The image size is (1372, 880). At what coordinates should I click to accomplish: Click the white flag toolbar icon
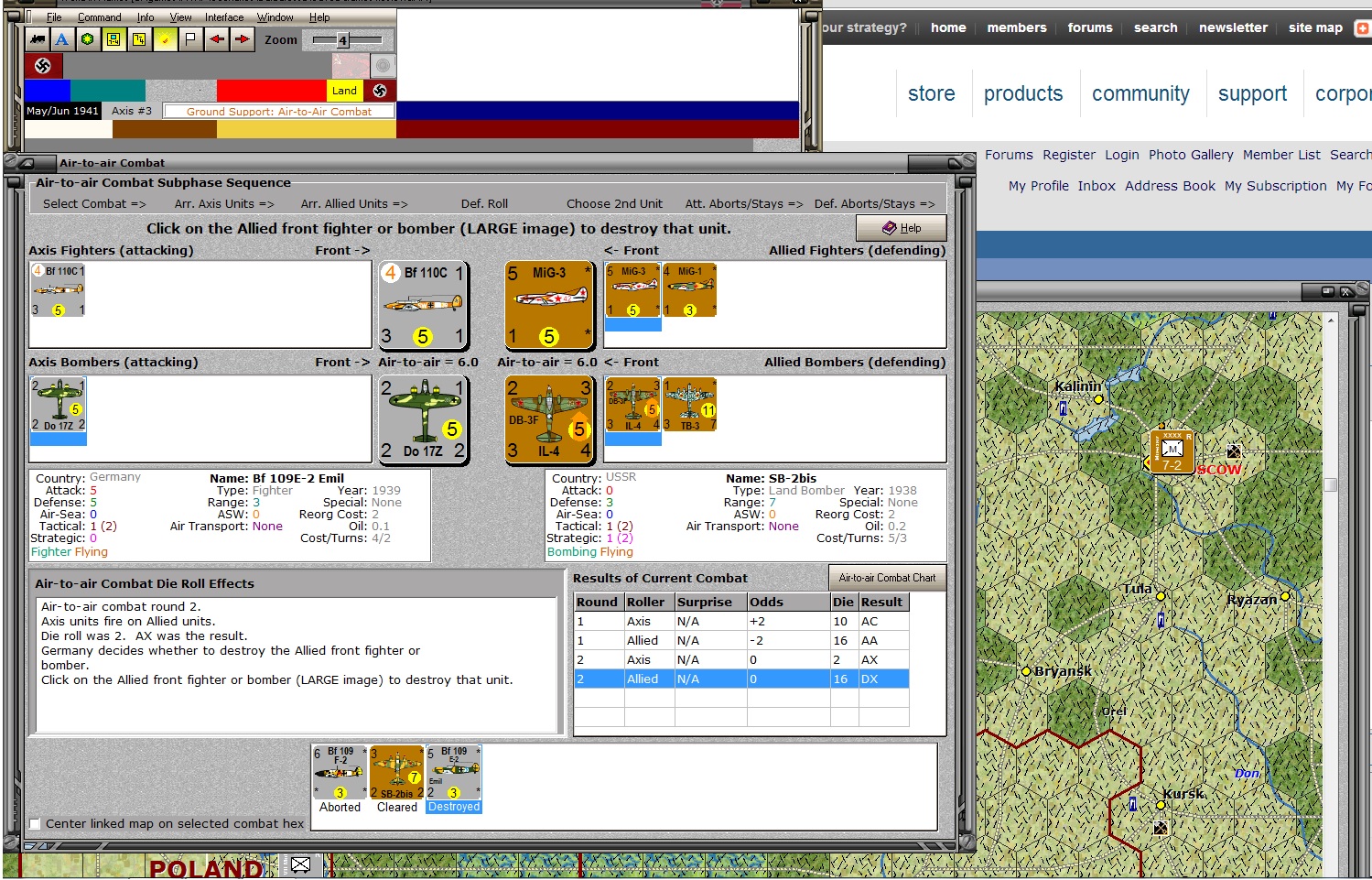pos(189,39)
